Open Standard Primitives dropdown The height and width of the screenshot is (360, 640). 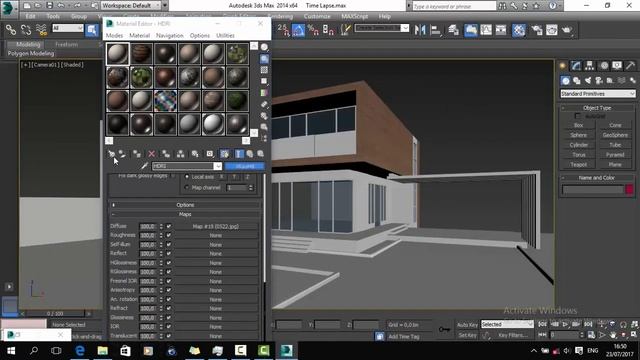click(598, 94)
